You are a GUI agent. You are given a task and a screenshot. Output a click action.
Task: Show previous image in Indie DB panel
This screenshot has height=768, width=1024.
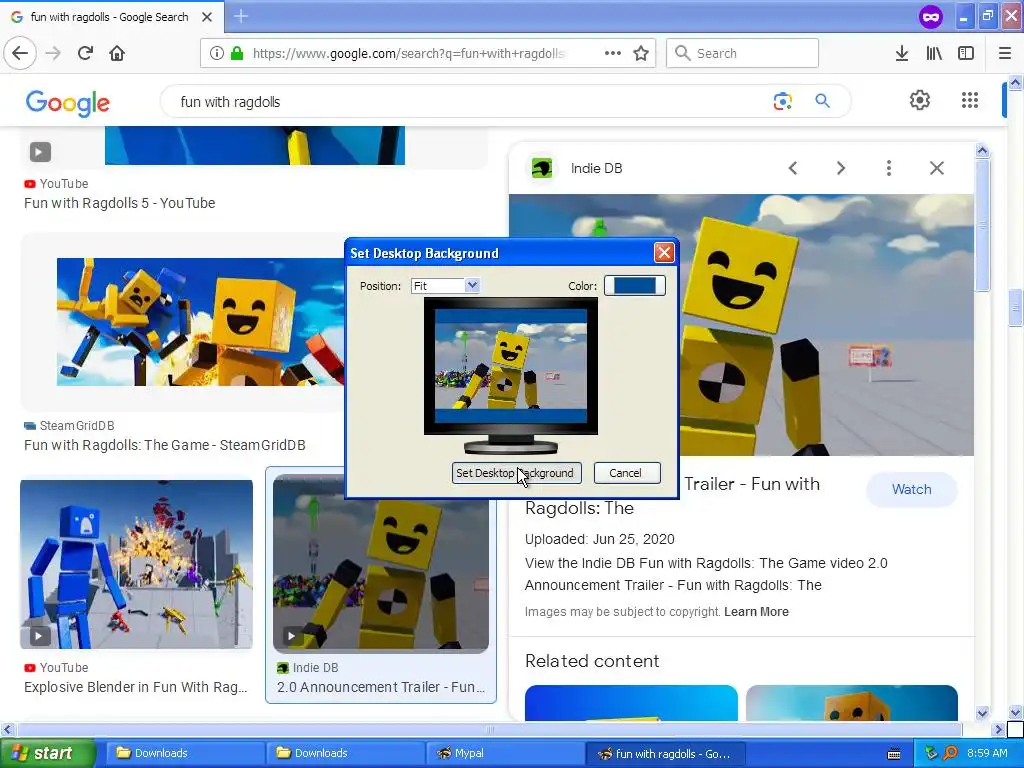[x=793, y=168]
